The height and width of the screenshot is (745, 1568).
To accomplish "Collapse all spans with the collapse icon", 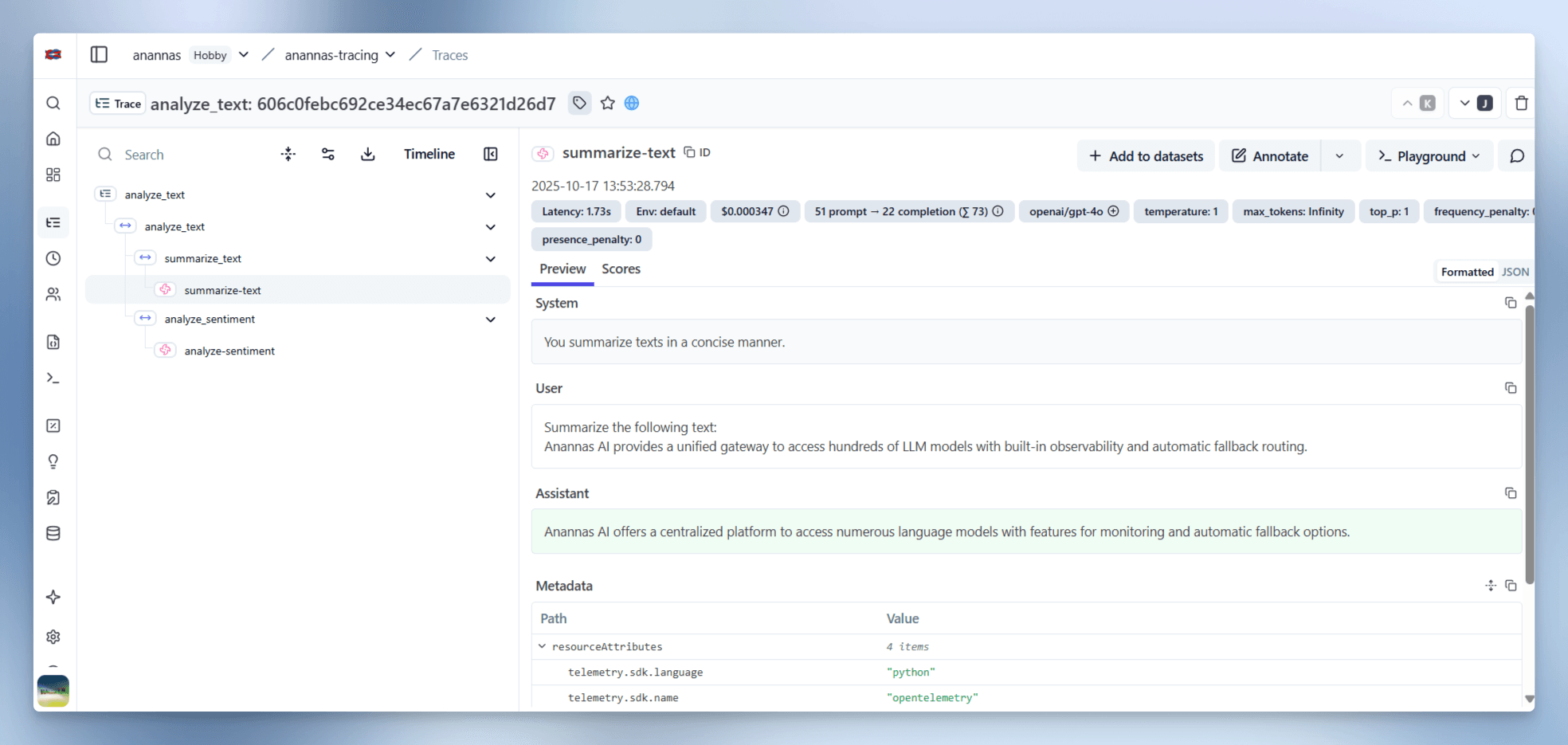I will click(x=288, y=154).
